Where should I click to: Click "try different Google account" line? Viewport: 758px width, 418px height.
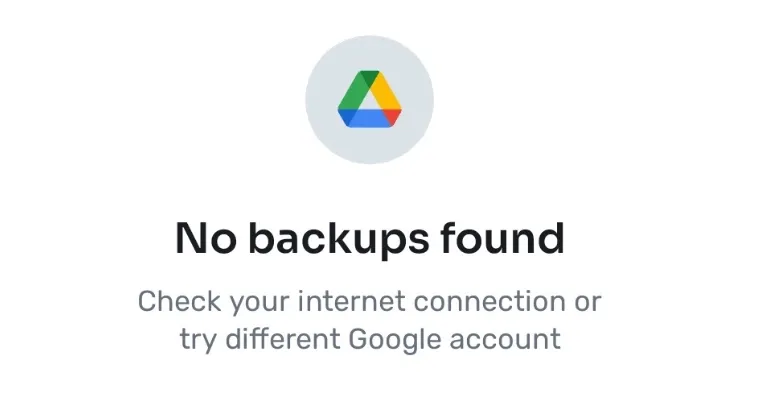[x=370, y=340]
